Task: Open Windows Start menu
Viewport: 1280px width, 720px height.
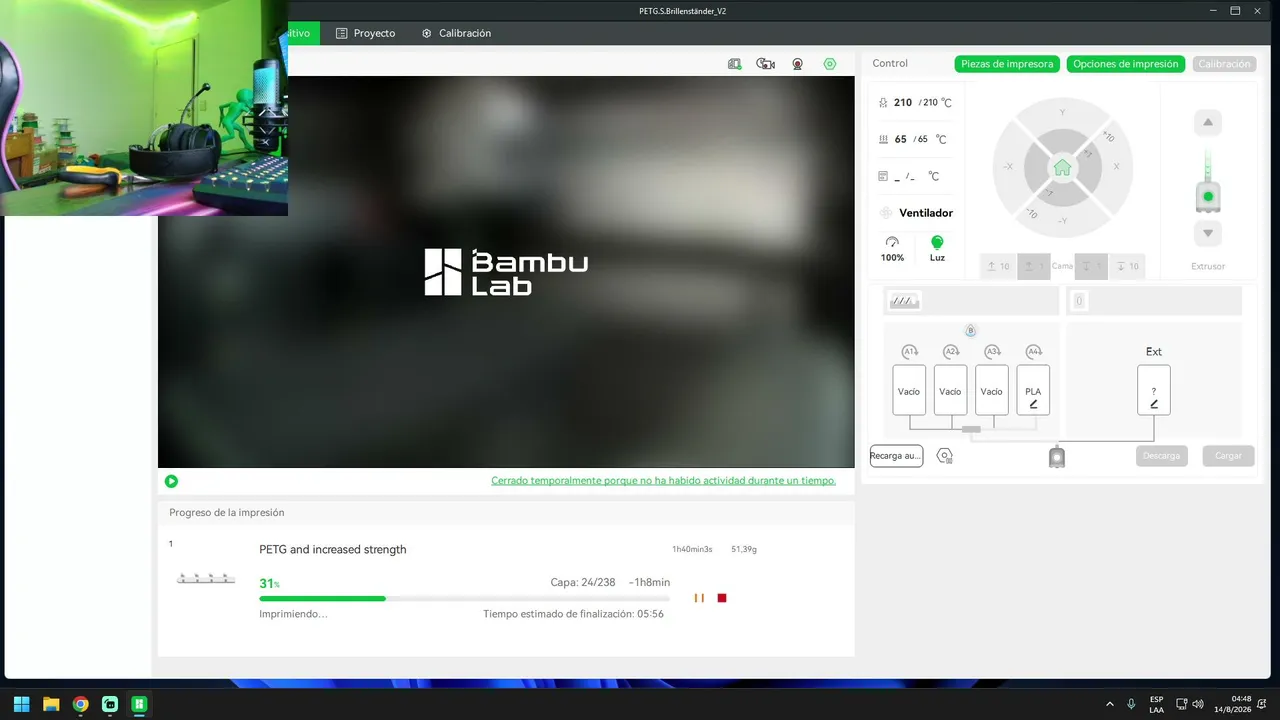Action: tap(22, 704)
